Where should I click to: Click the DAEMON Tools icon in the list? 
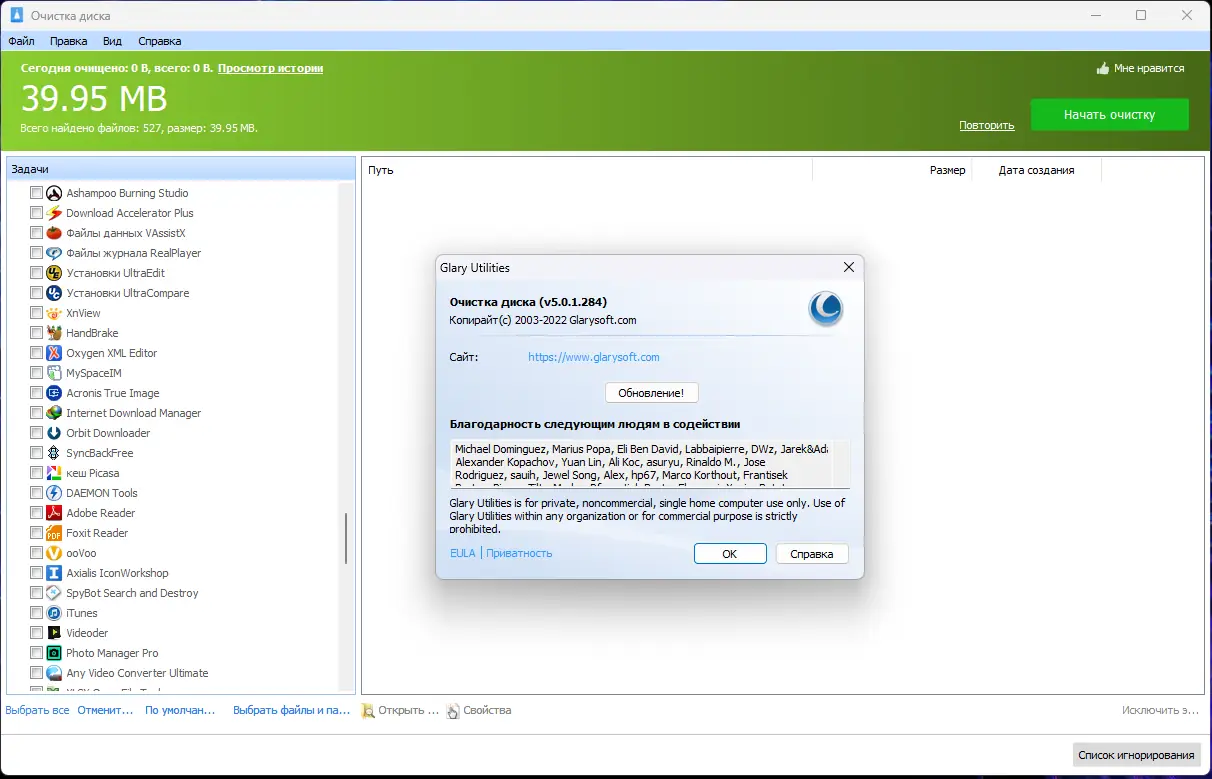53,493
